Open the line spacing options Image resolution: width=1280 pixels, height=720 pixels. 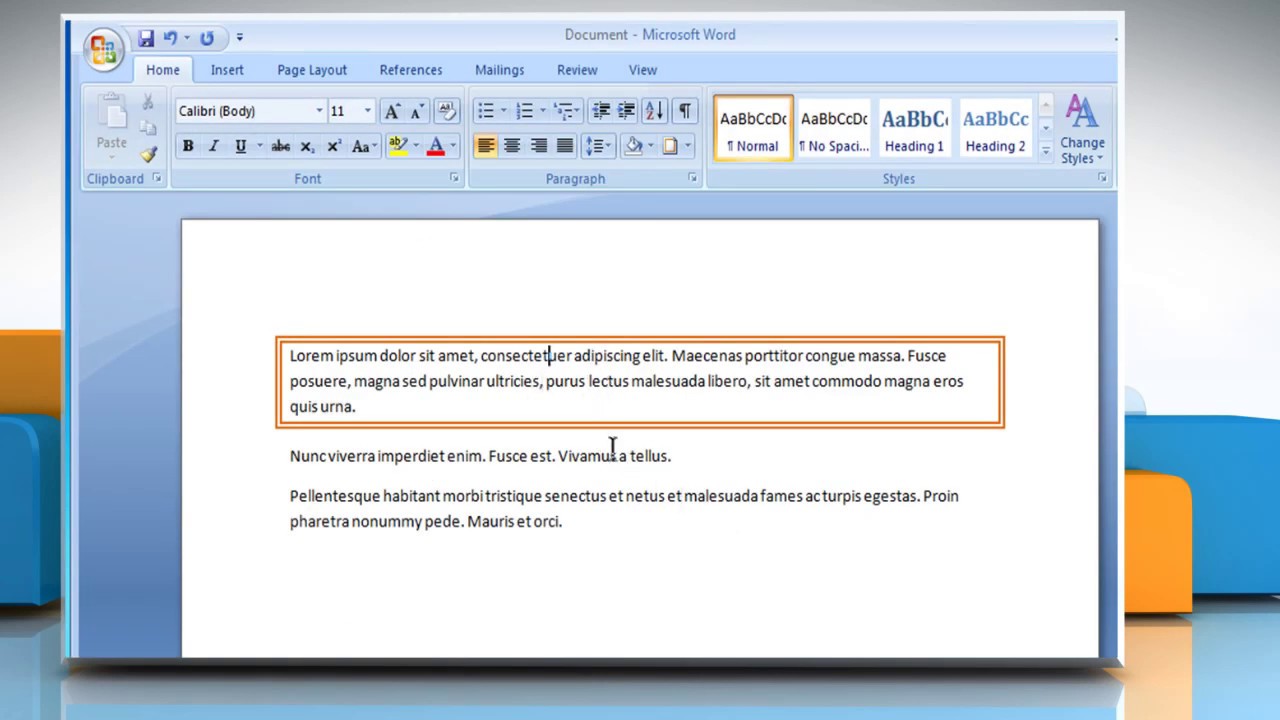coord(598,146)
